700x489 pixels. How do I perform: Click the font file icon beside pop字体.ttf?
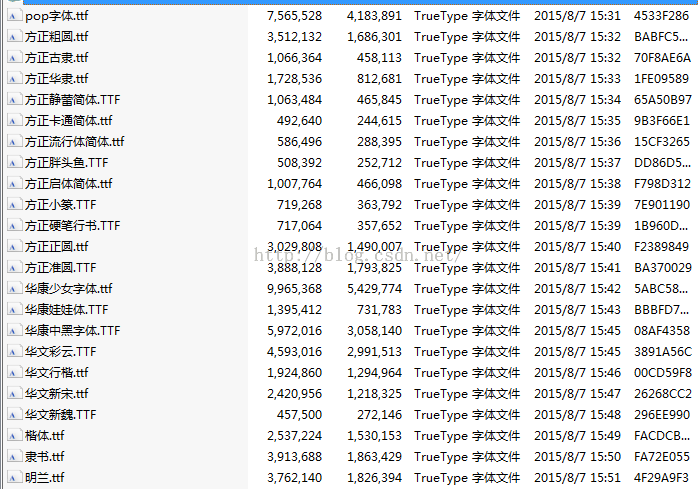[14, 16]
